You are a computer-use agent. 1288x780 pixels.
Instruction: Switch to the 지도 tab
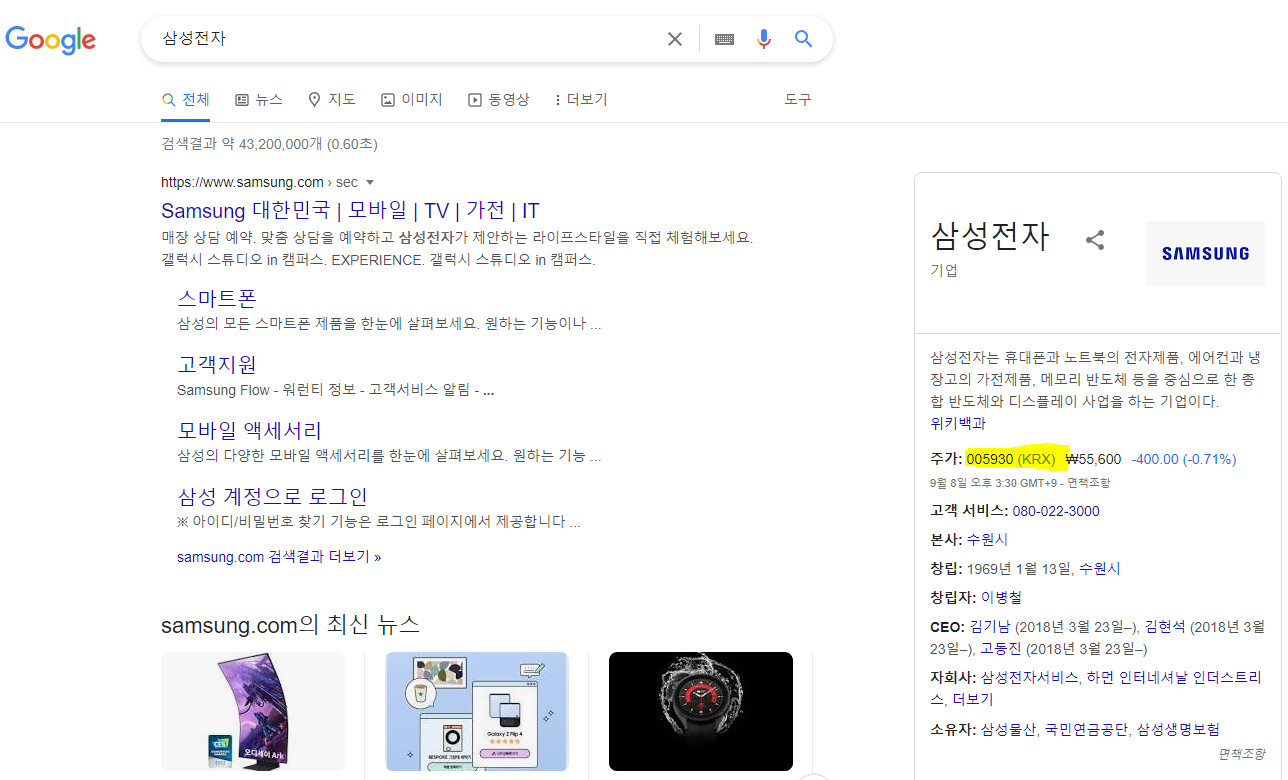coord(332,100)
